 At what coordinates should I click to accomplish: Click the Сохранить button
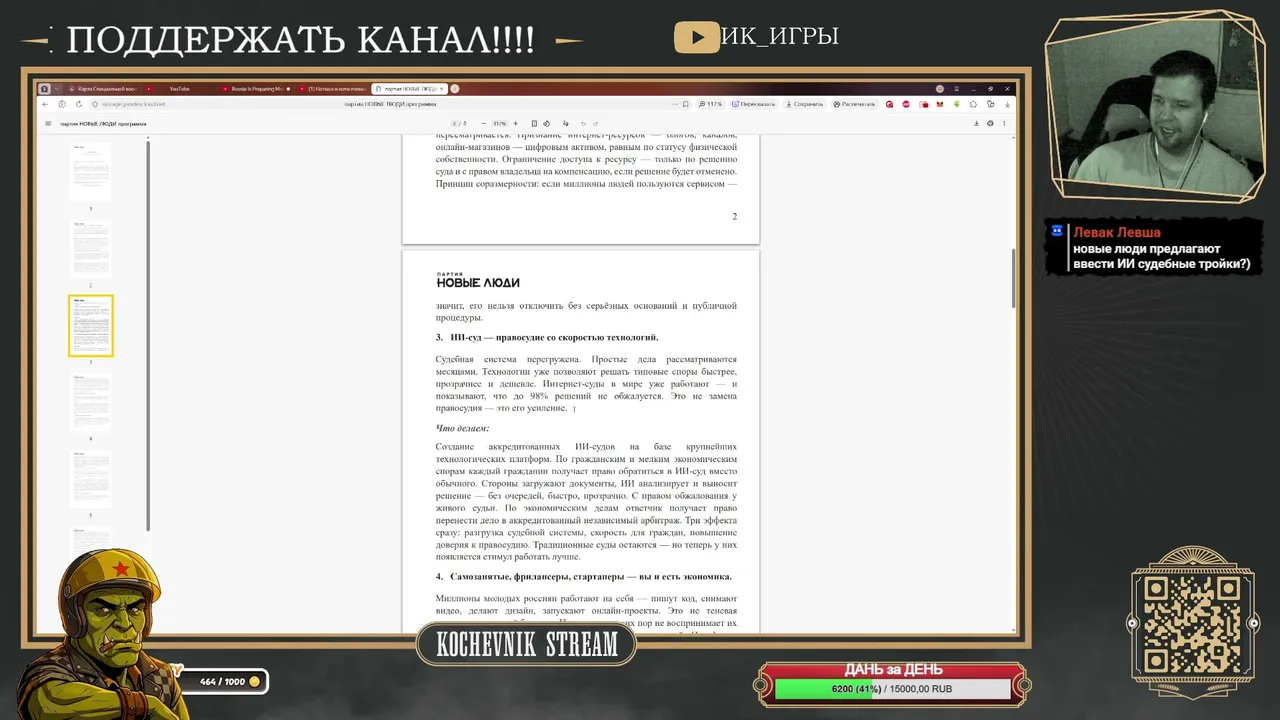pos(804,104)
